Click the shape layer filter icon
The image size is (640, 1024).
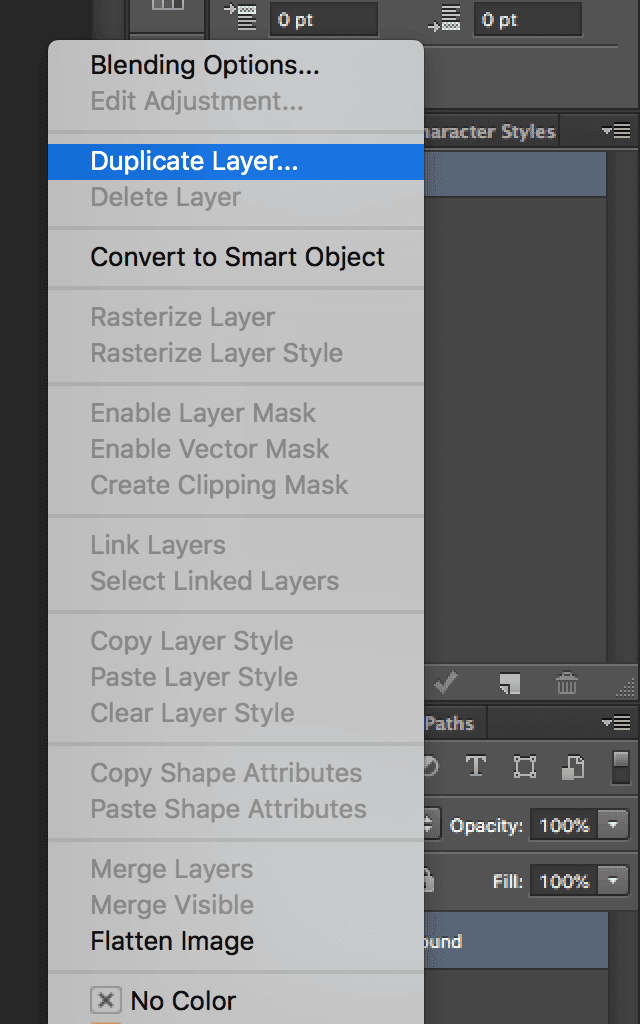(x=524, y=767)
